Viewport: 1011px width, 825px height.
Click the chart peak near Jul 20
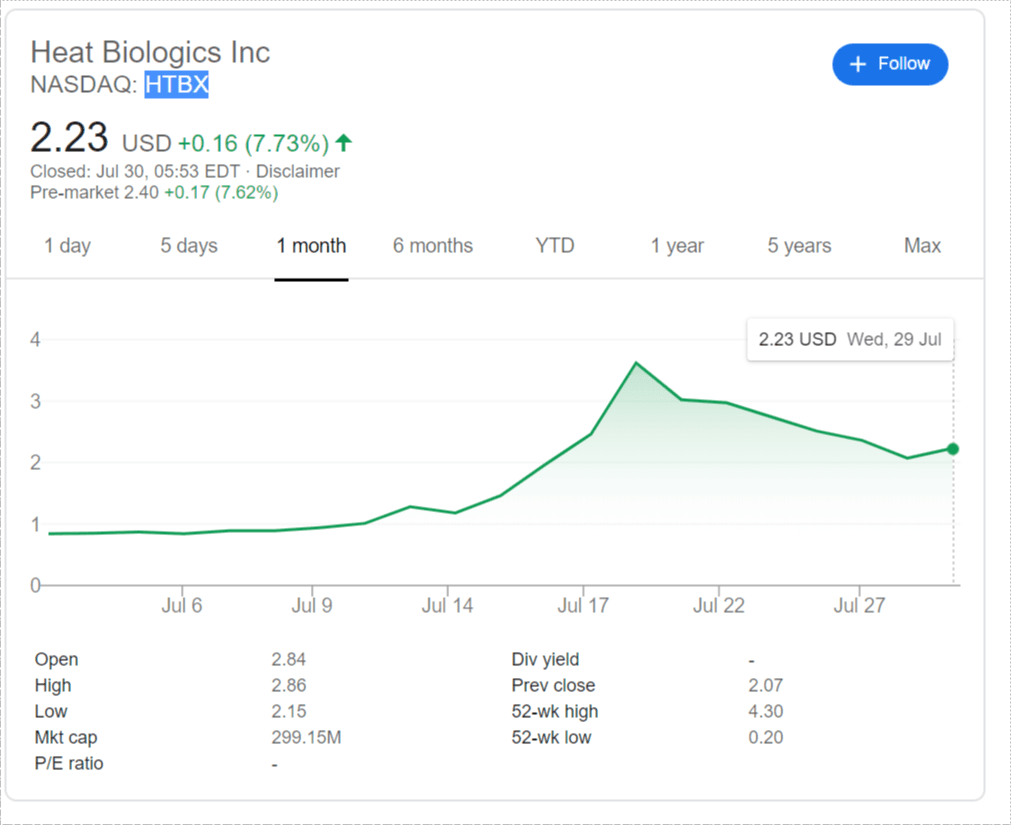pos(636,363)
